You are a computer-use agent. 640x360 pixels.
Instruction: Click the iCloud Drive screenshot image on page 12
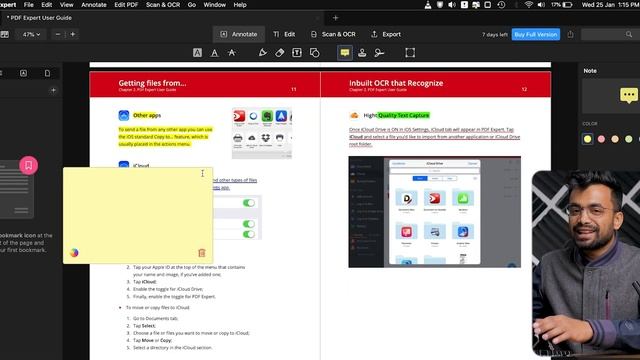pyautogui.click(x=434, y=212)
